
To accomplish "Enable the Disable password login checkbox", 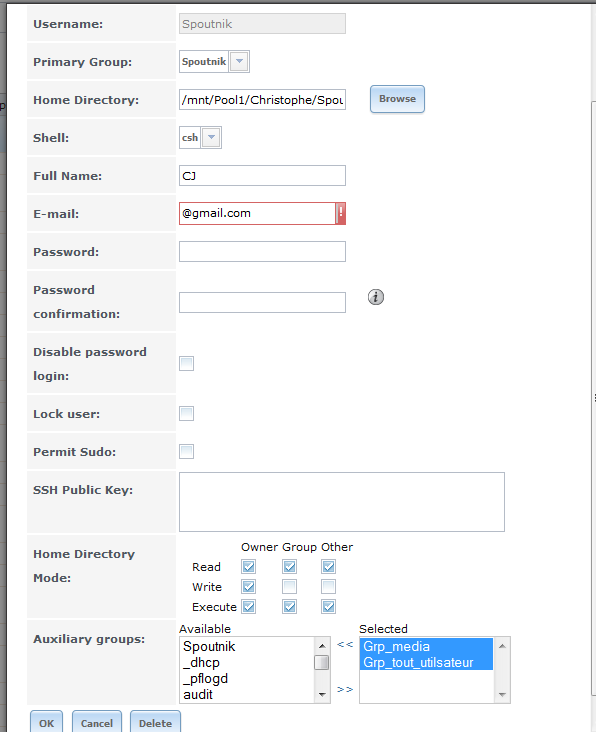I will (187, 363).
